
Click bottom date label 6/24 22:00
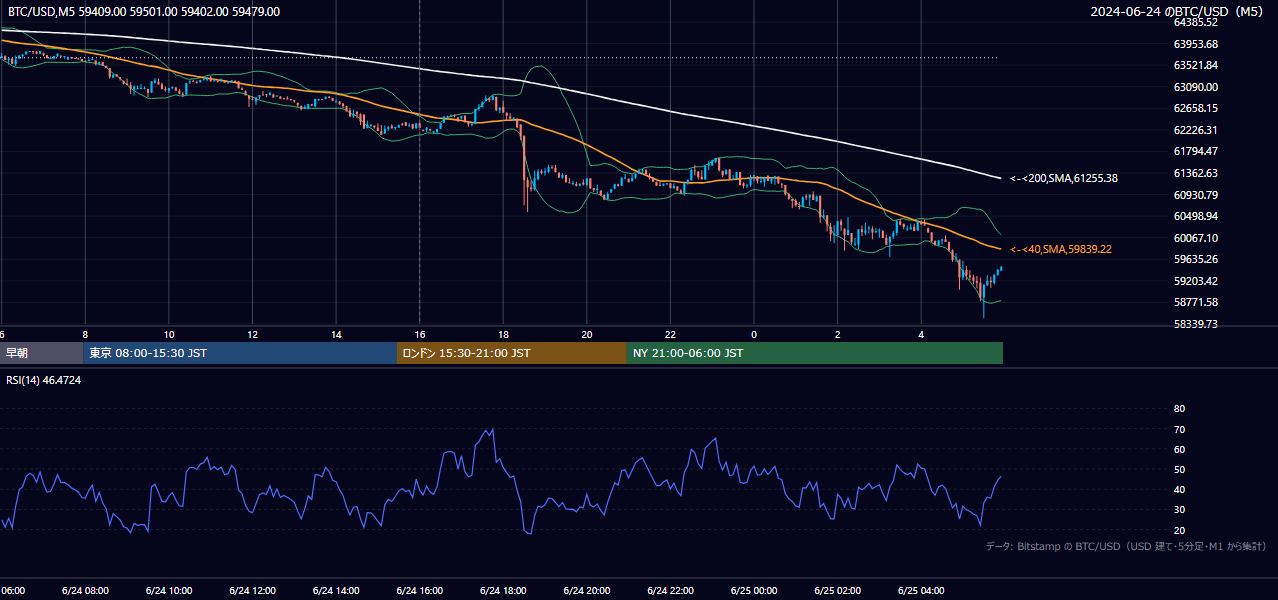pos(670,590)
